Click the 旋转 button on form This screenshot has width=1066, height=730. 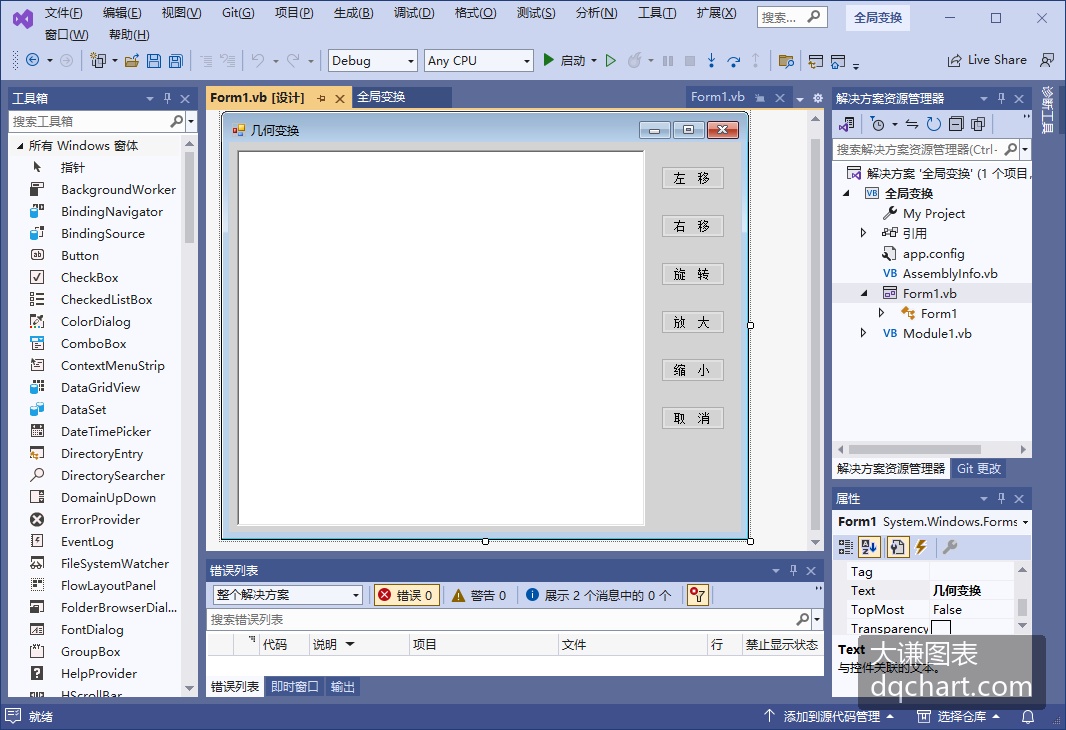pyautogui.click(x=692, y=274)
